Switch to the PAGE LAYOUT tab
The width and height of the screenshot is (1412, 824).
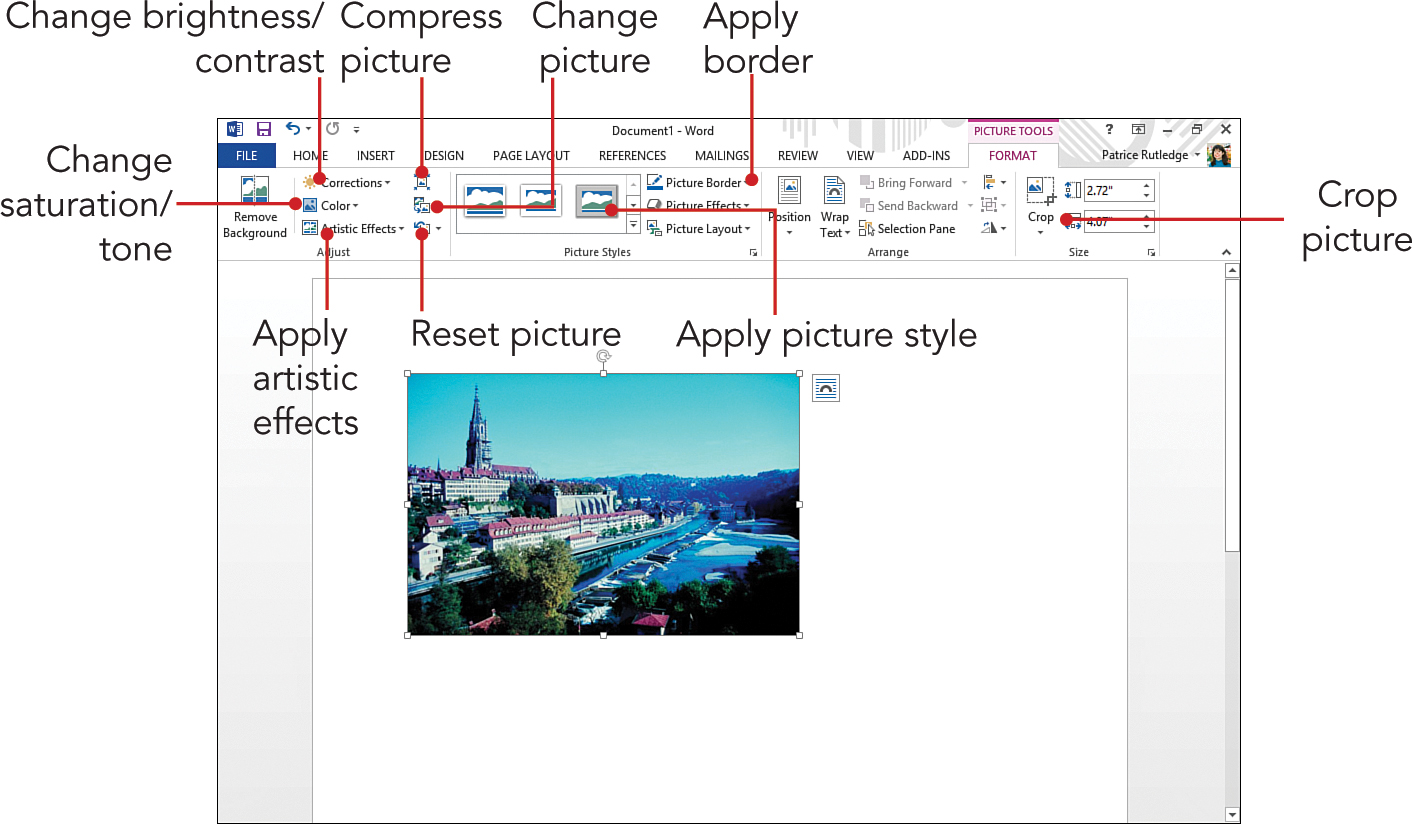531,156
